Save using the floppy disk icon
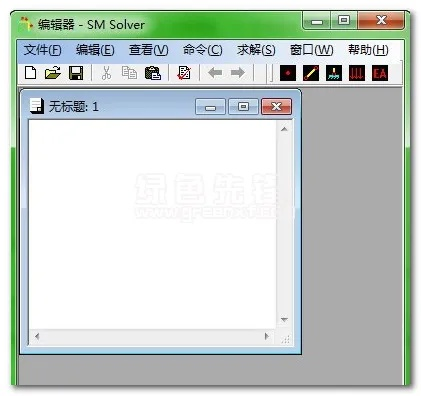The width and height of the screenshot is (421, 396). click(76, 73)
